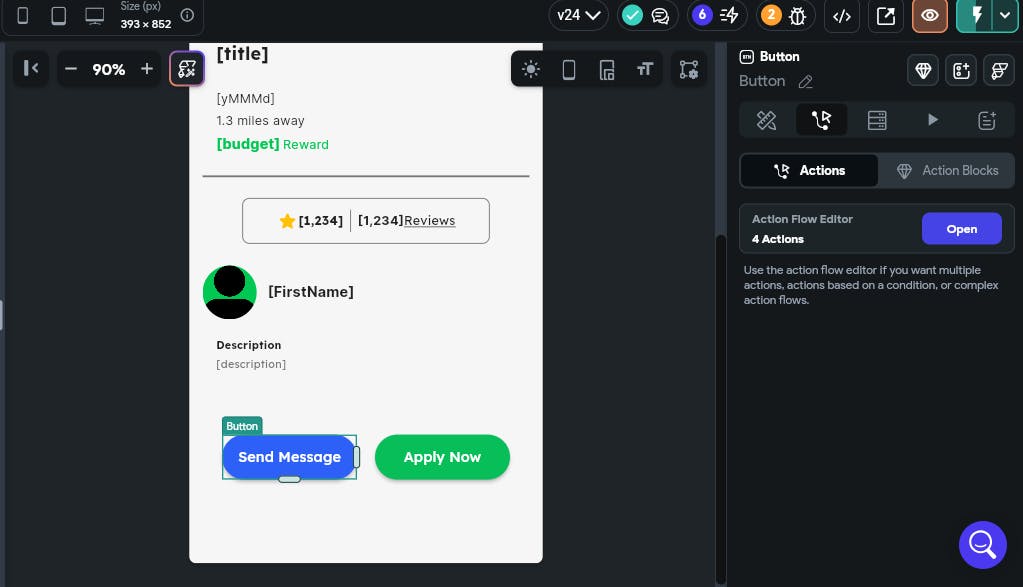Image resolution: width=1023 pixels, height=587 pixels.
Task: Zoom out with the minus button
Action: (x=71, y=68)
